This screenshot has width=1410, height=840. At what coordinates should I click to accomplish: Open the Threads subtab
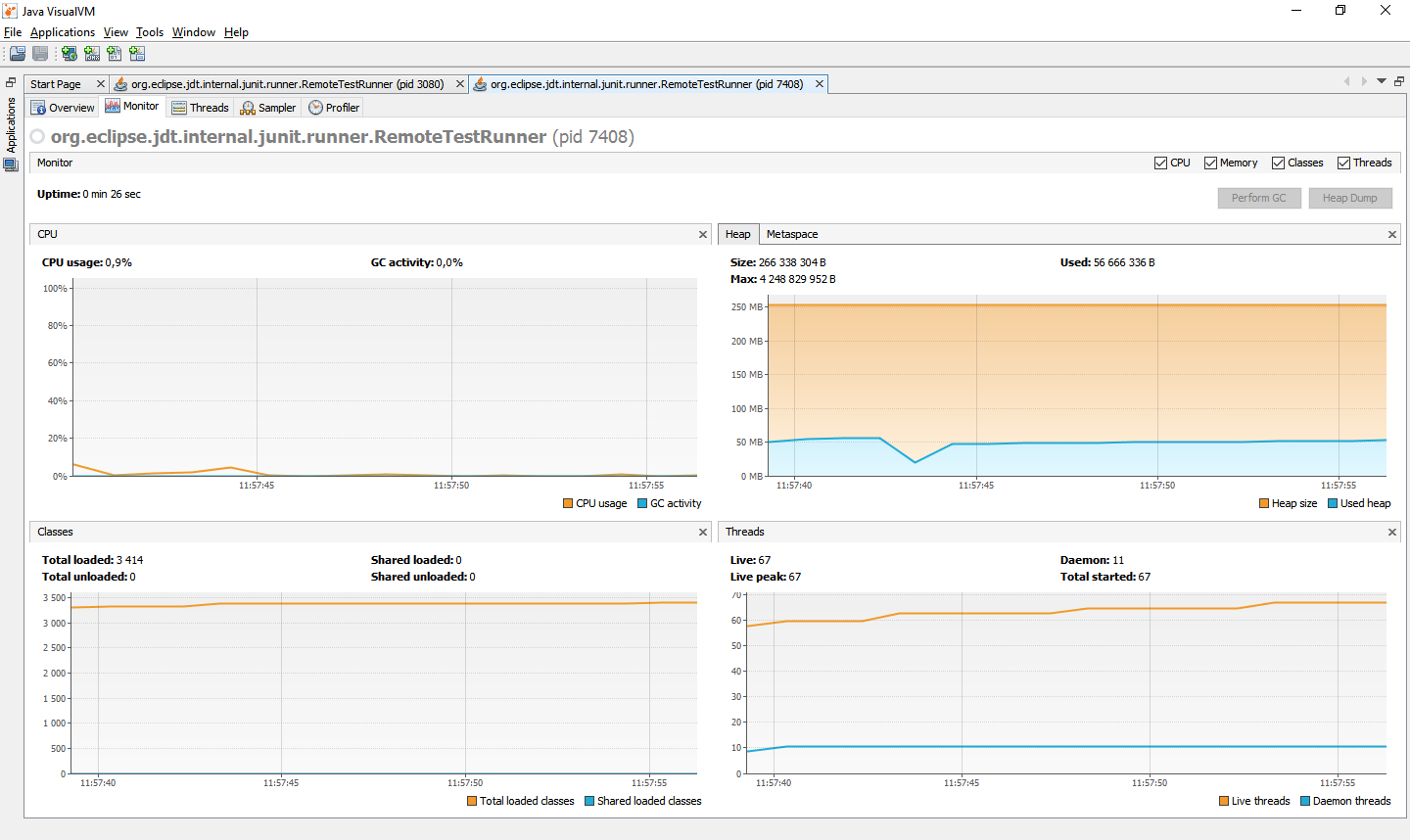(200, 108)
